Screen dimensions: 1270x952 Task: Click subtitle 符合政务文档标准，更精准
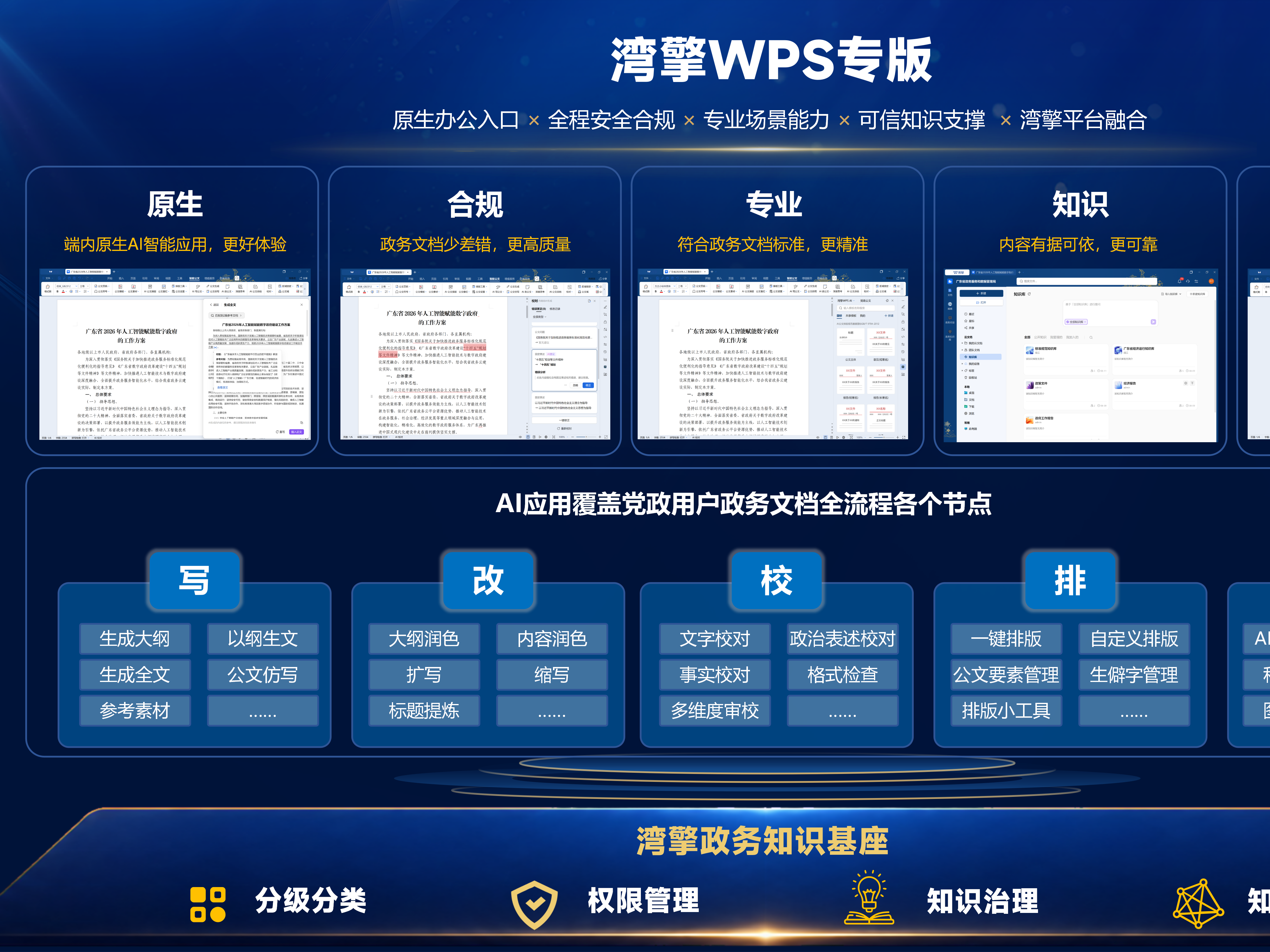coord(773,245)
